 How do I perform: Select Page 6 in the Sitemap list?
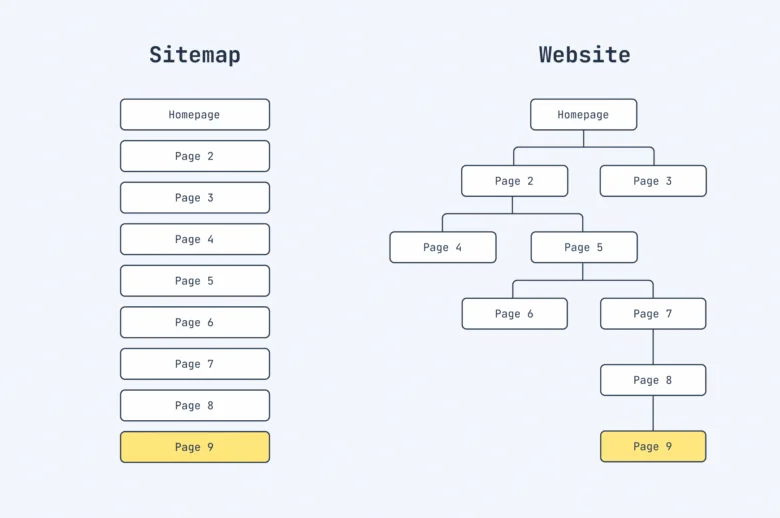[195, 322]
